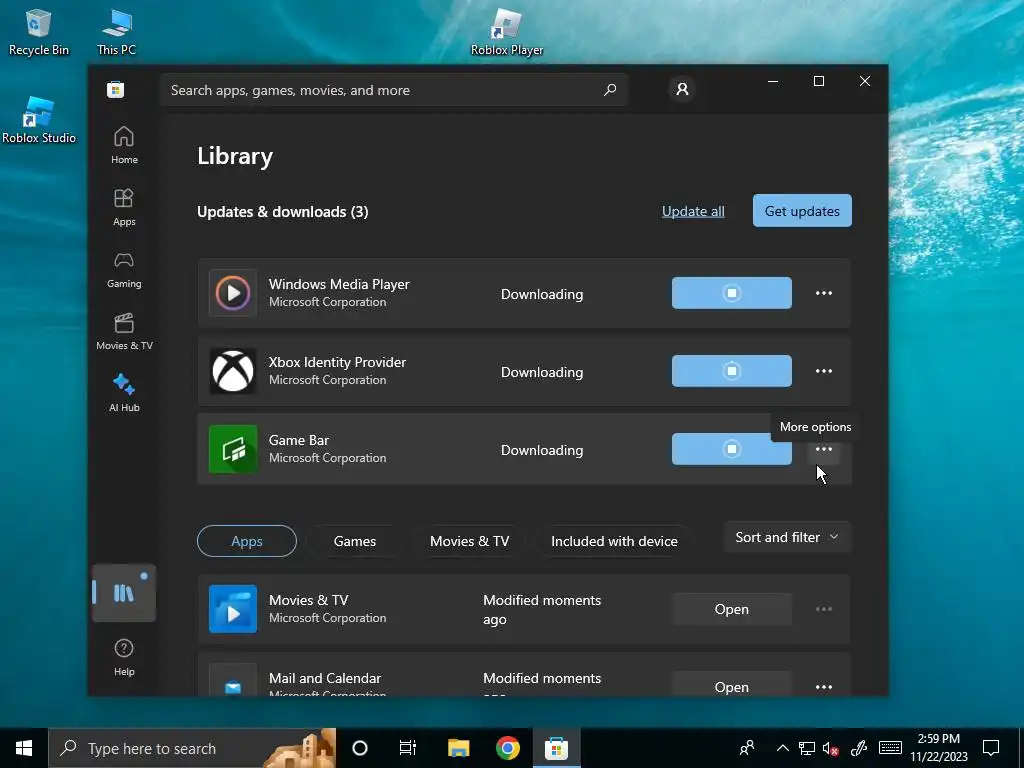Image resolution: width=1024 pixels, height=768 pixels.
Task: Select Roblox Player desktop shortcut
Action: (x=507, y=31)
